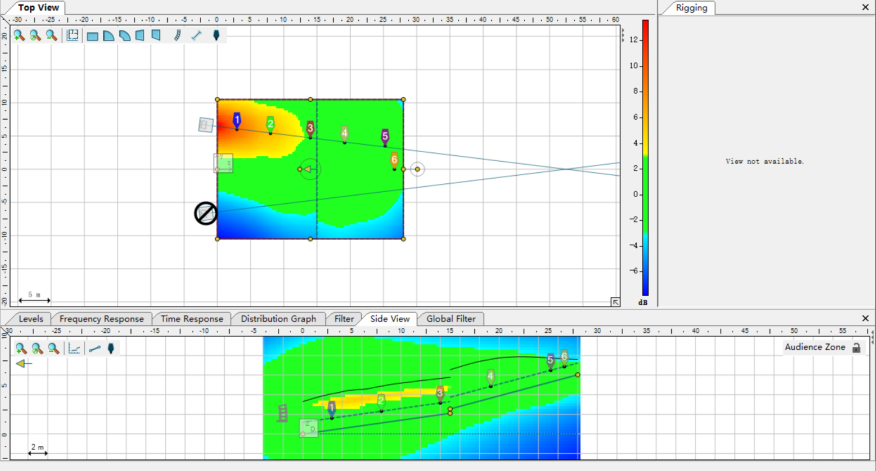Click zoom out magnifier in Top View toolbar
Screen dimensions: 876x471
click(51, 35)
